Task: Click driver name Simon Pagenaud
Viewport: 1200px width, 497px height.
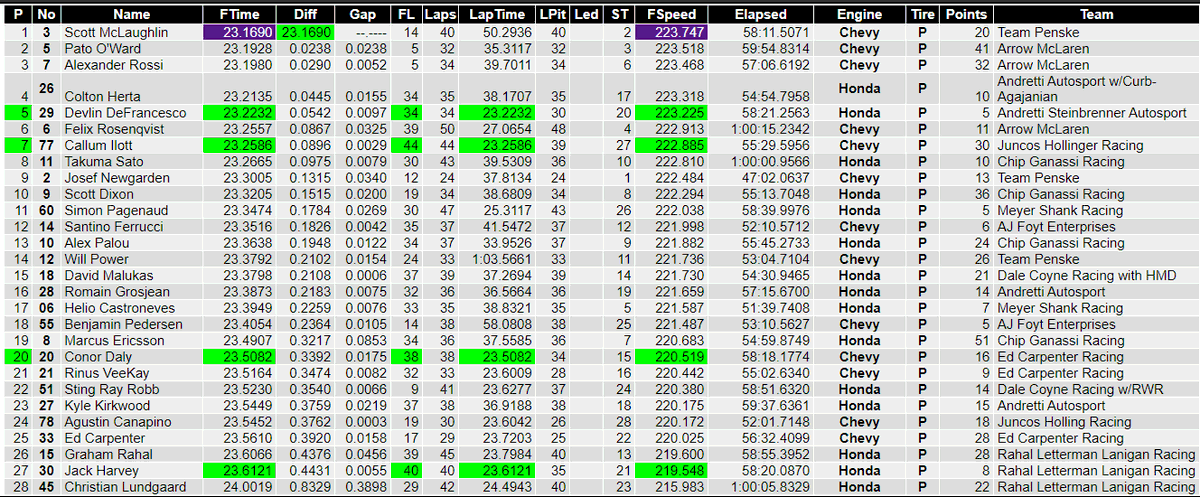Action: click(x=114, y=211)
